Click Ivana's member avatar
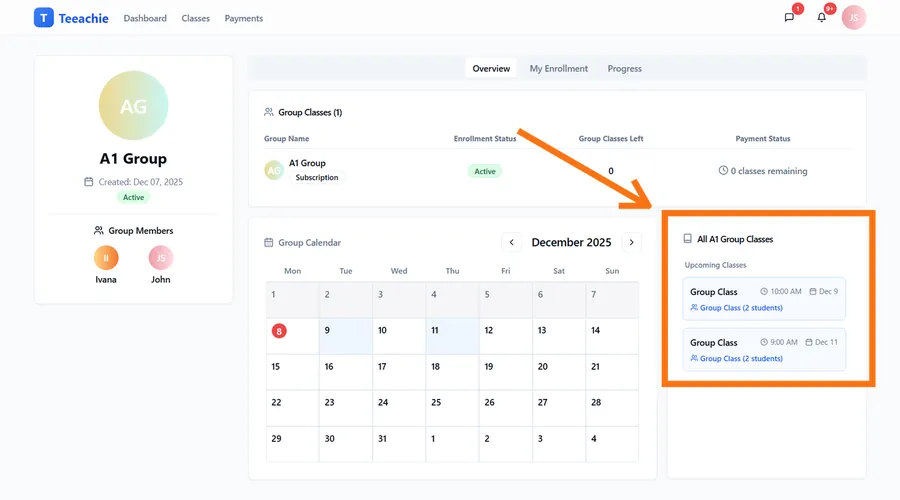This screenshot has height=500, width=900. pyautogui.click(x=106, y=258)
